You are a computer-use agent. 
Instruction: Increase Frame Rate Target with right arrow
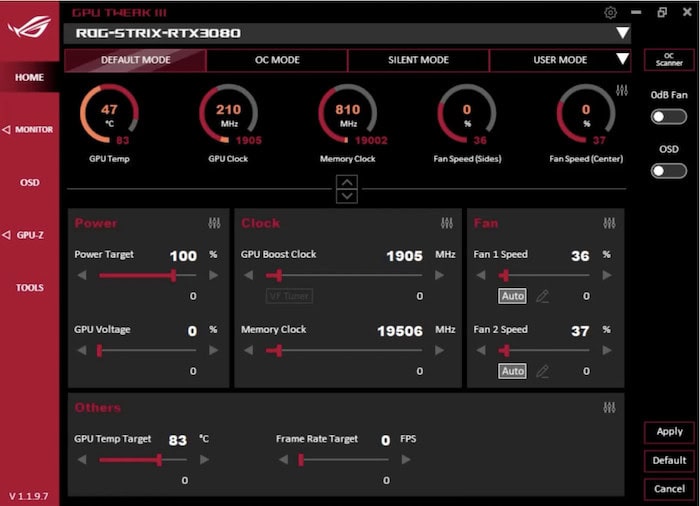406,459
